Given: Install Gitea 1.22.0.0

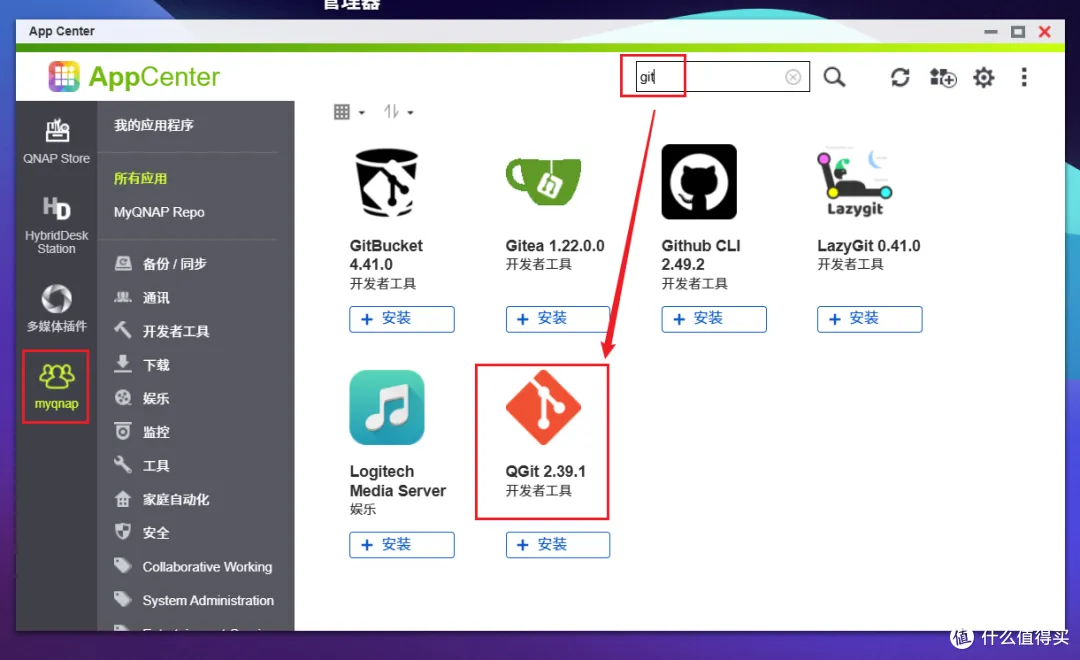Looking at the screenshot, I should coord(558,319).
